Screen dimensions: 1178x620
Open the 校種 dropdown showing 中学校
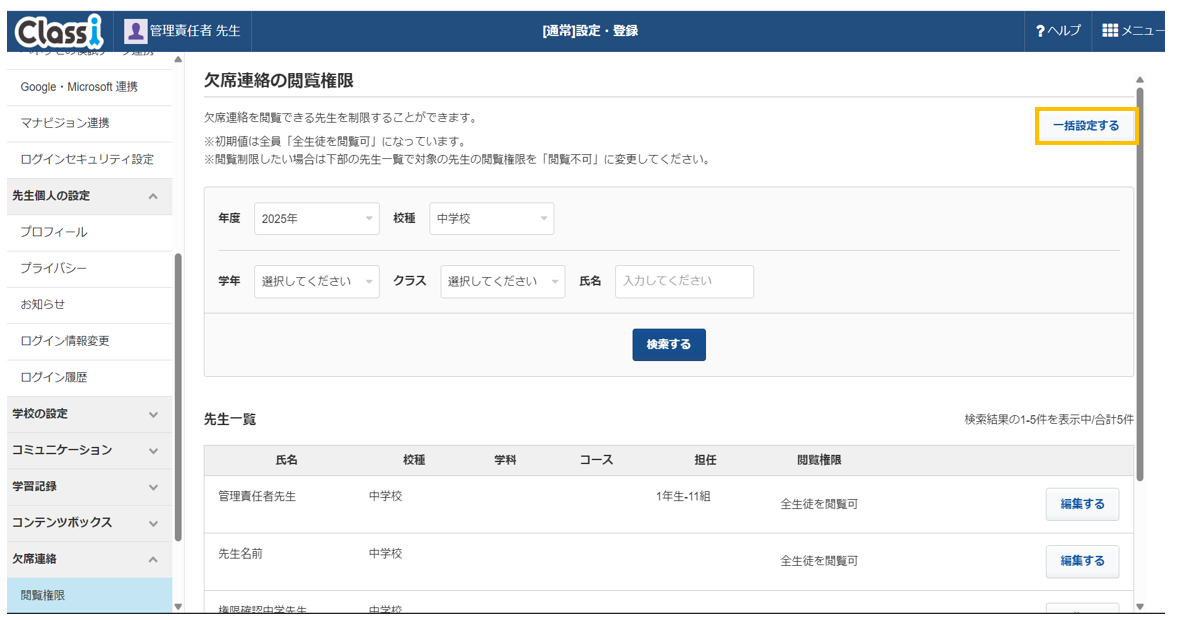(491, 219)
